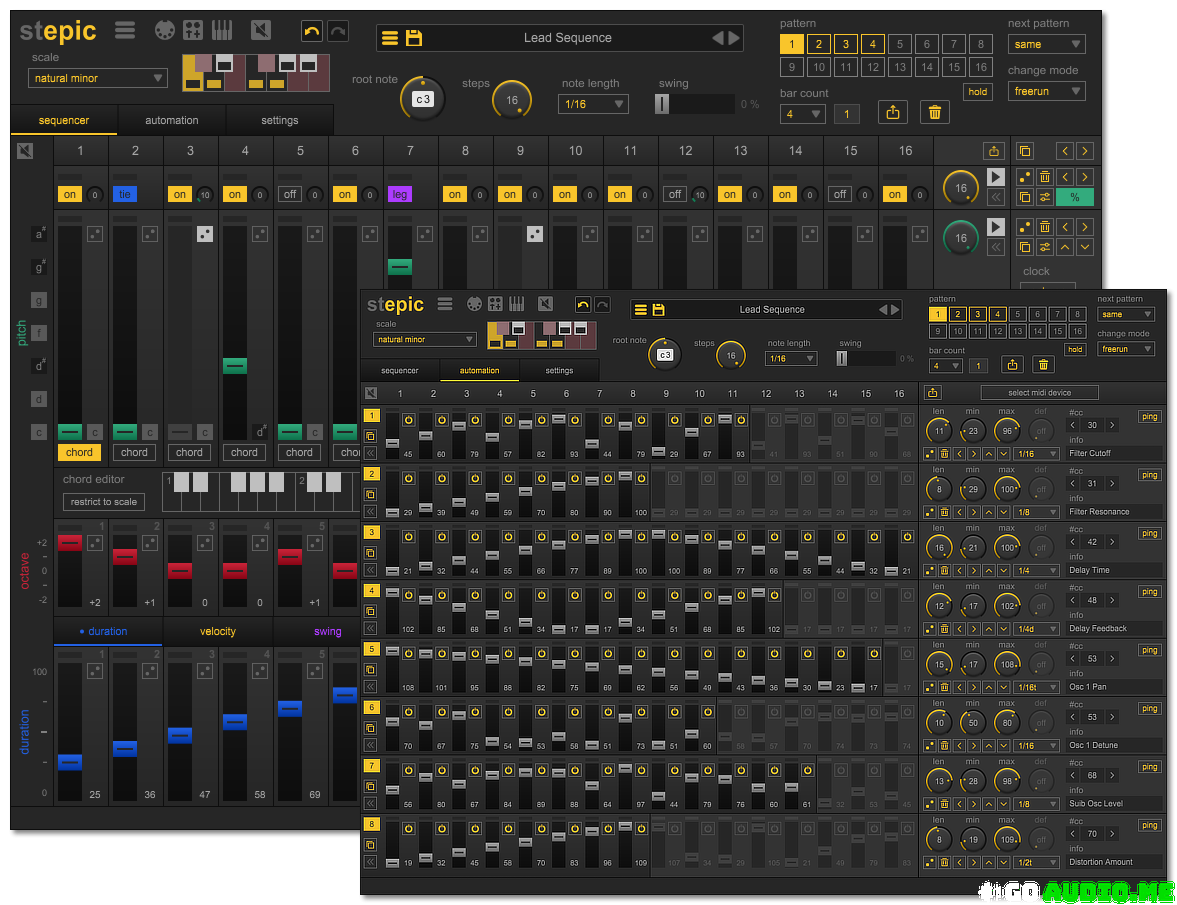Toggle step 5 'off' button in sequencer
The width and height of the screenshot is (1177, 905).
coord(290,194)
